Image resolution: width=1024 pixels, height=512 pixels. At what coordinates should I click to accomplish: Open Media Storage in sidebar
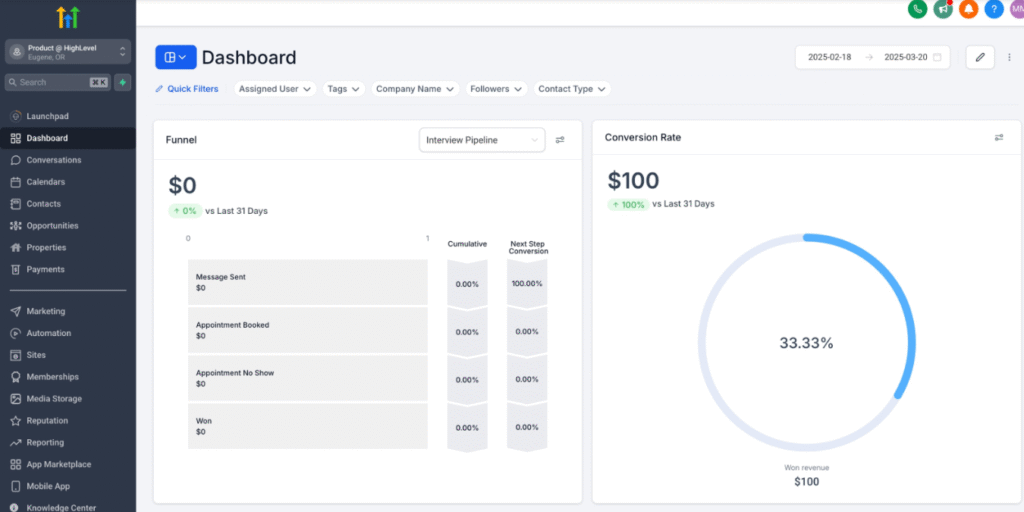(68, 399)
